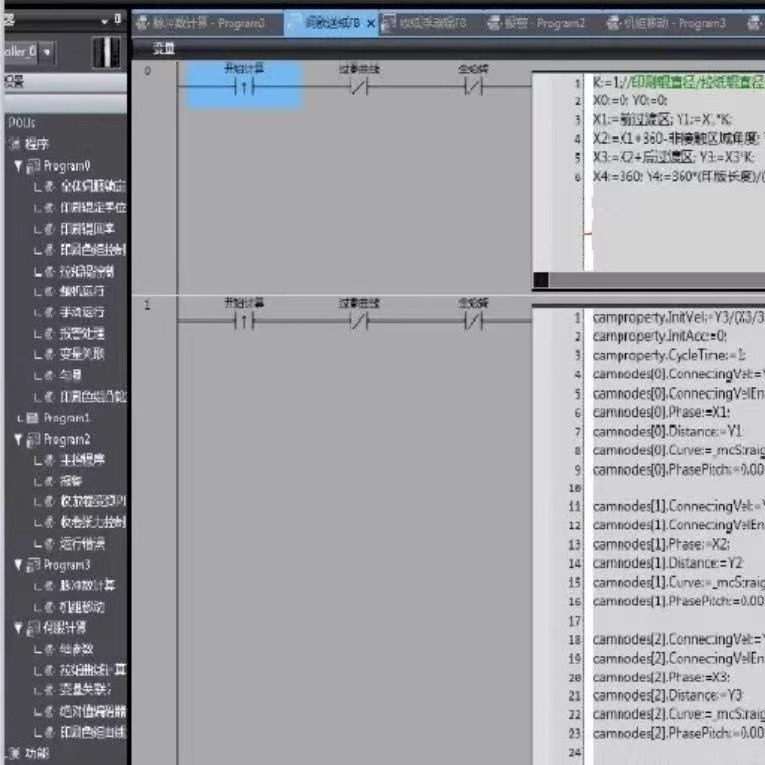
Task: Click code line camproperty.InitAcc:=0;
Action: (660, 336)
